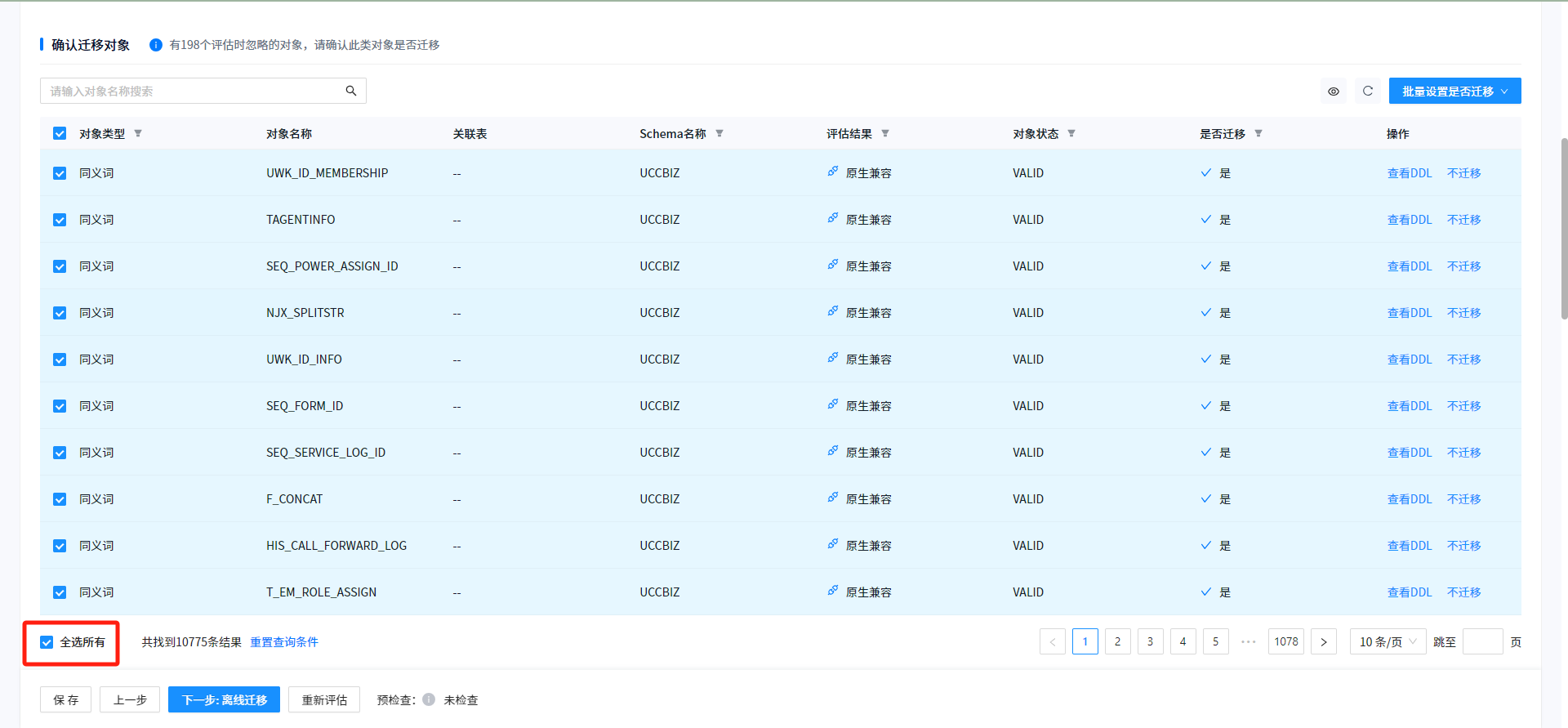The width and height of the screenshot is (1568, 728).
Task: Toggle the eye visibility icon button
Action: (x=1334, y=91)
